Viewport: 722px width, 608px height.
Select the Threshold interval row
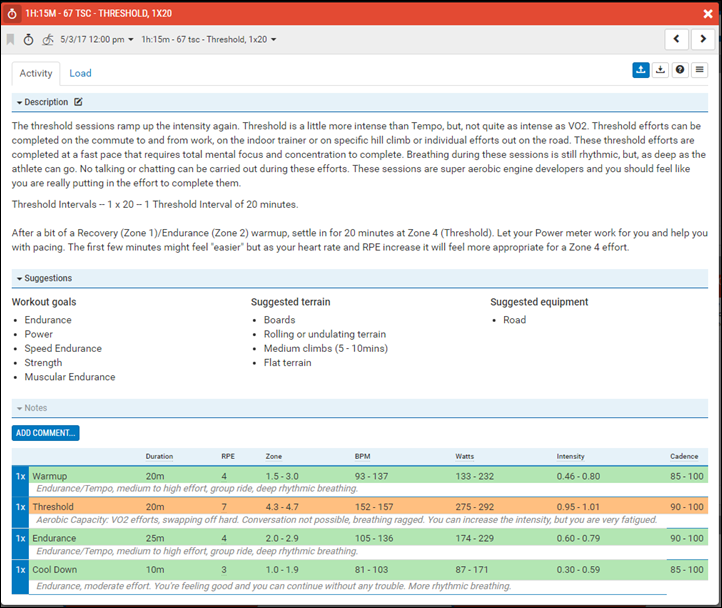[368, 507]
